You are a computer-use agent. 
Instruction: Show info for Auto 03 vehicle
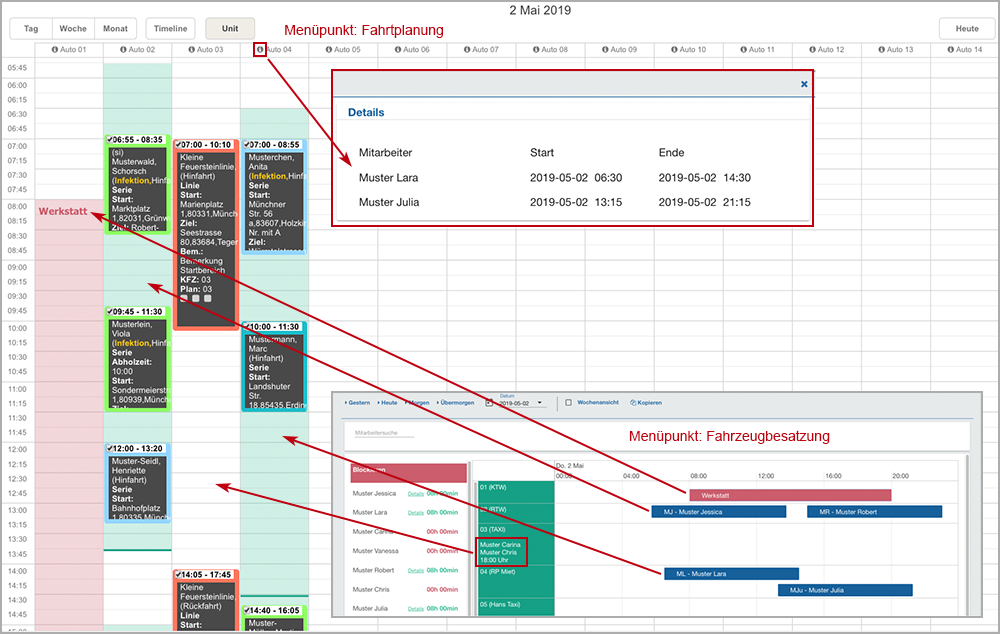[x=192, y=49]
